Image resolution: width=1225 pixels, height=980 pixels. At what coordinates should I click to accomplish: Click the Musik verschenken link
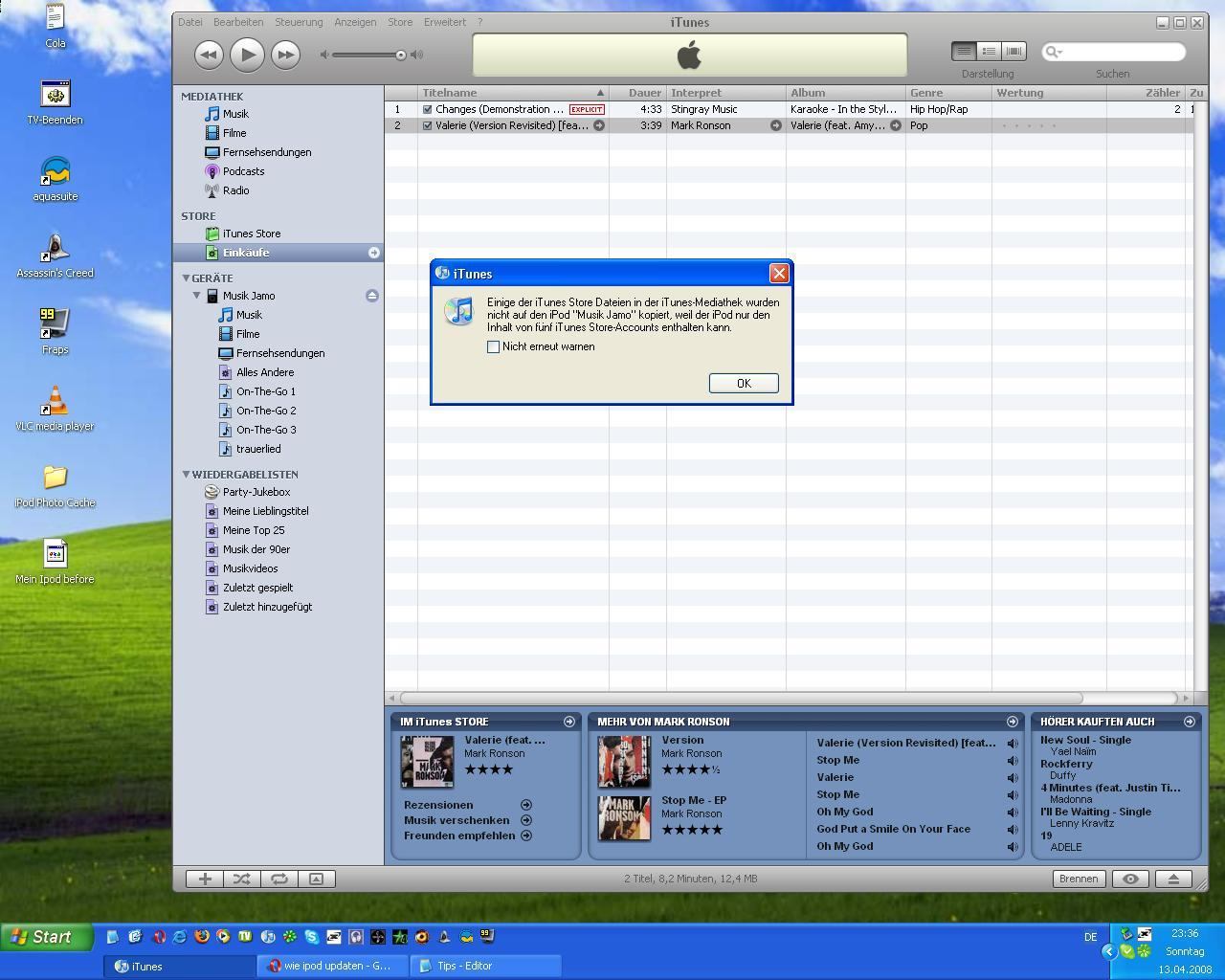pos(457,820)
